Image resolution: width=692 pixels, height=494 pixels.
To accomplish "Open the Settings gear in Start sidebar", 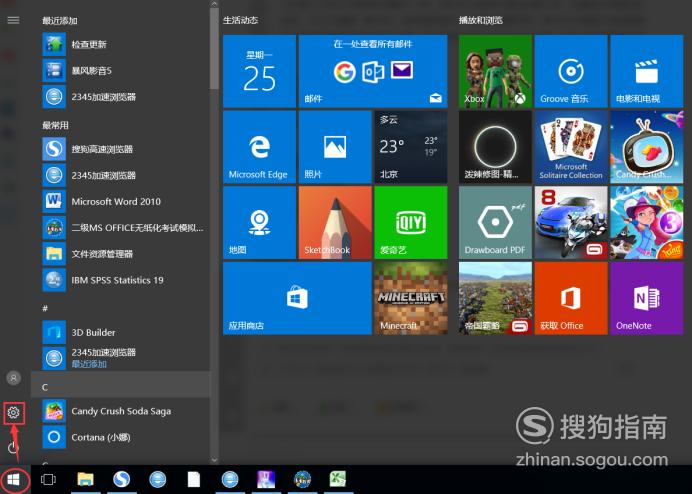I will [14, 413].
